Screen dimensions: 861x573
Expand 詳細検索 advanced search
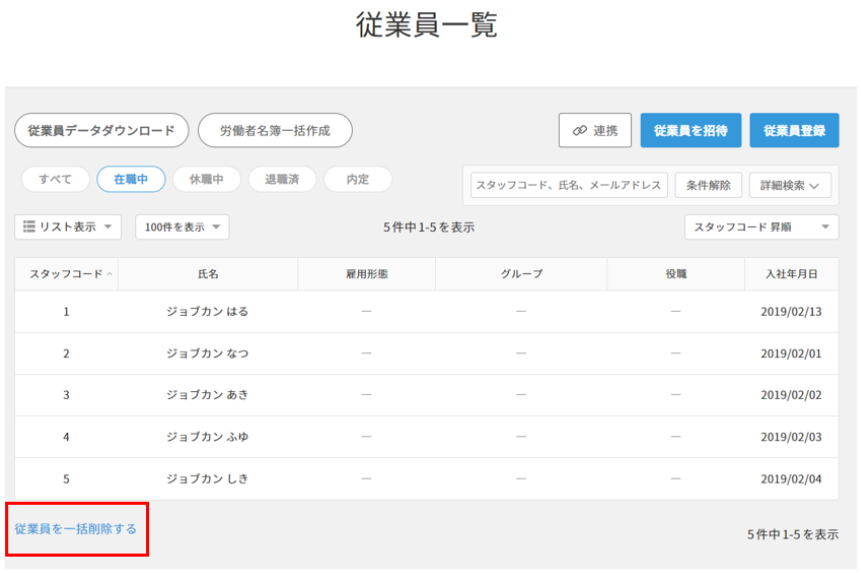point(790,185)
